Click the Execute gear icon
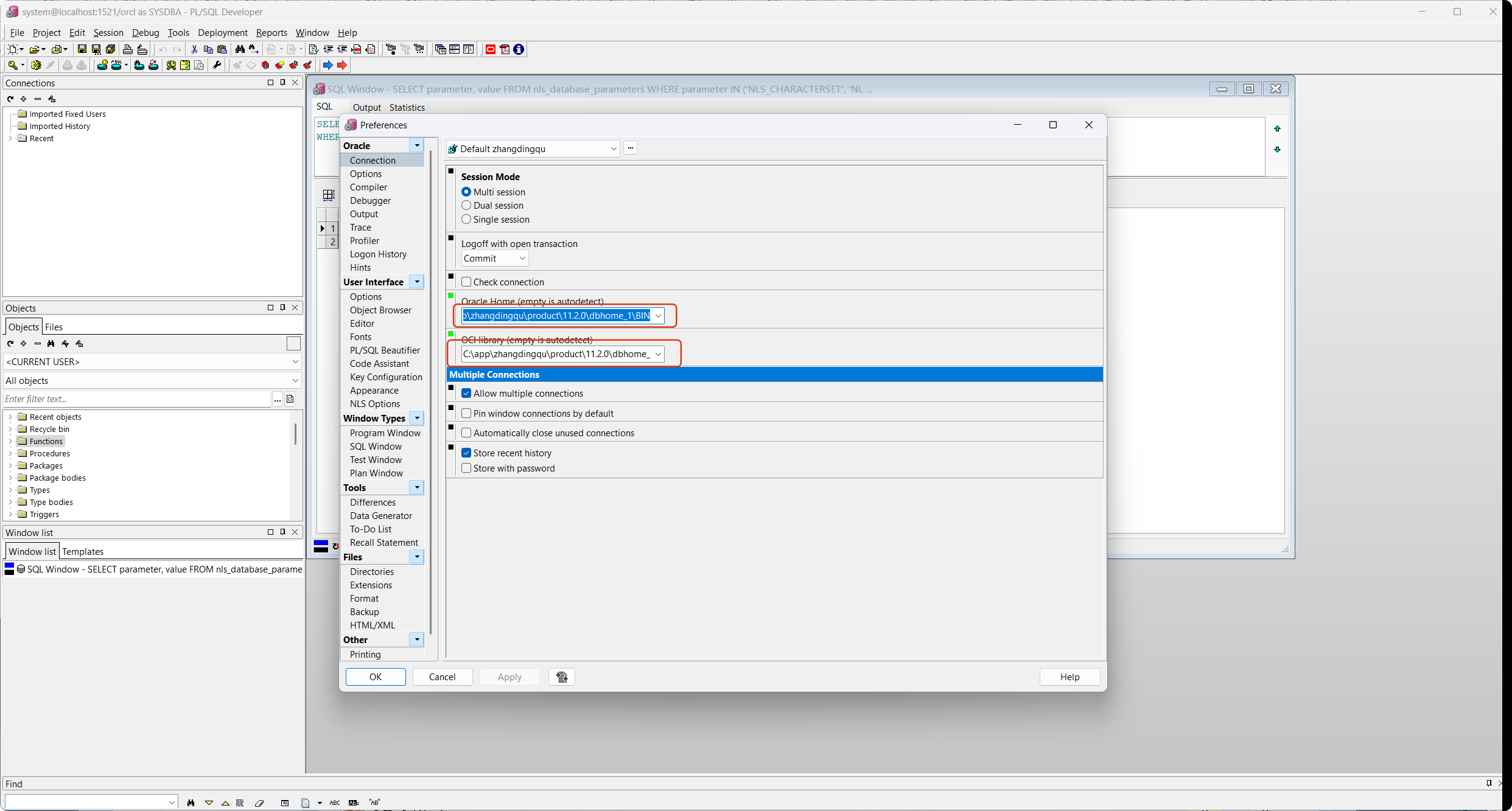Viewport: 1512px width, 811px height. pyautogui.click(x=36, y=65)
